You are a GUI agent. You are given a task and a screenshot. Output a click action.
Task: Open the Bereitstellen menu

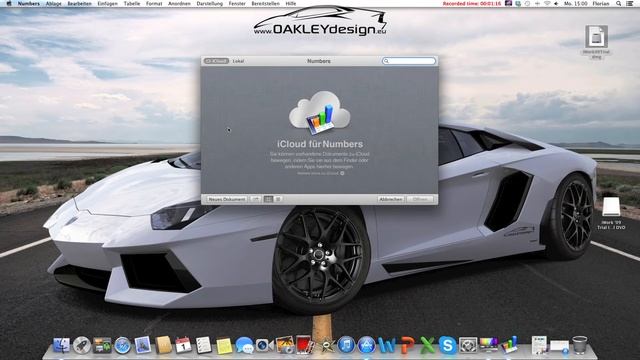(265, 3)
